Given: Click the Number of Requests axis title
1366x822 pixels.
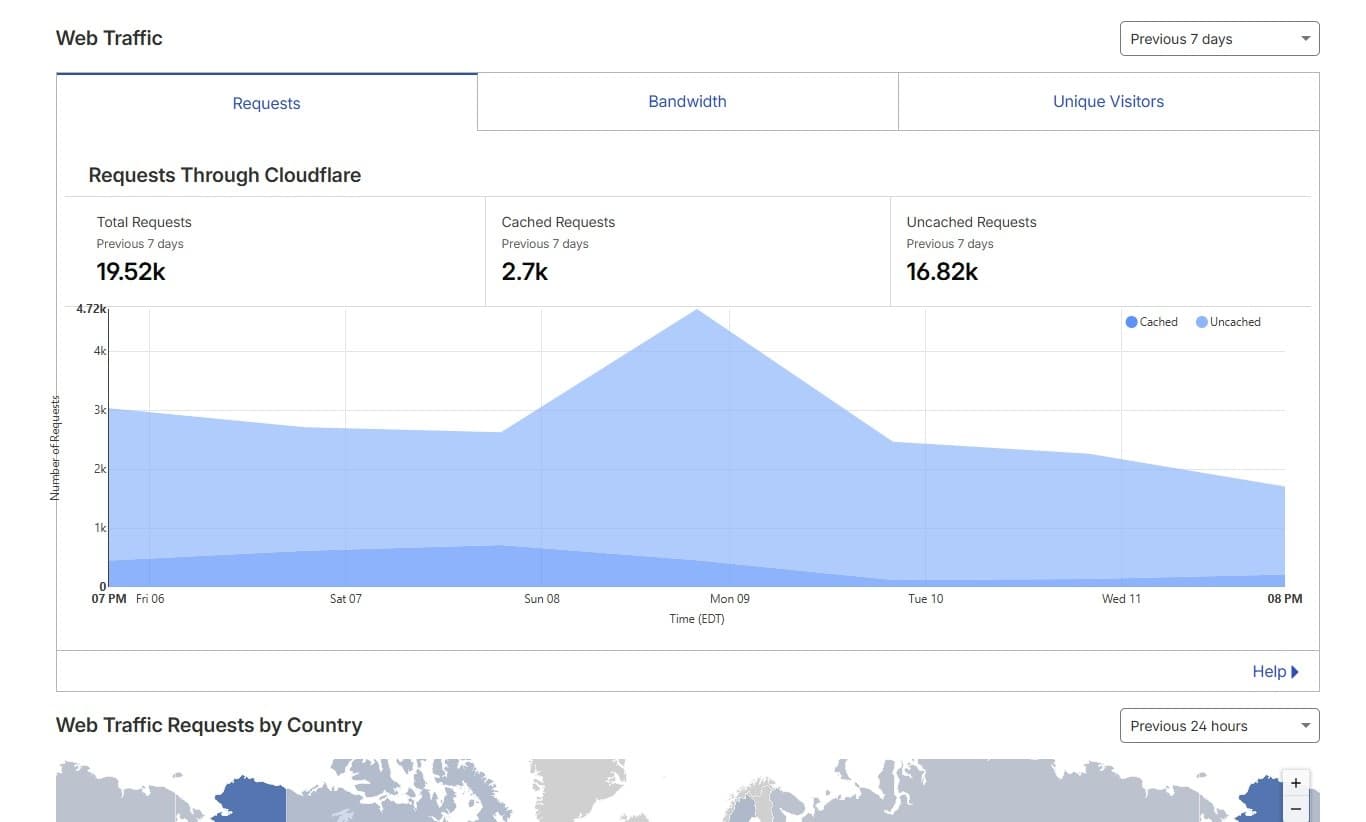Looking at the screenshot, I should point(56,448).
